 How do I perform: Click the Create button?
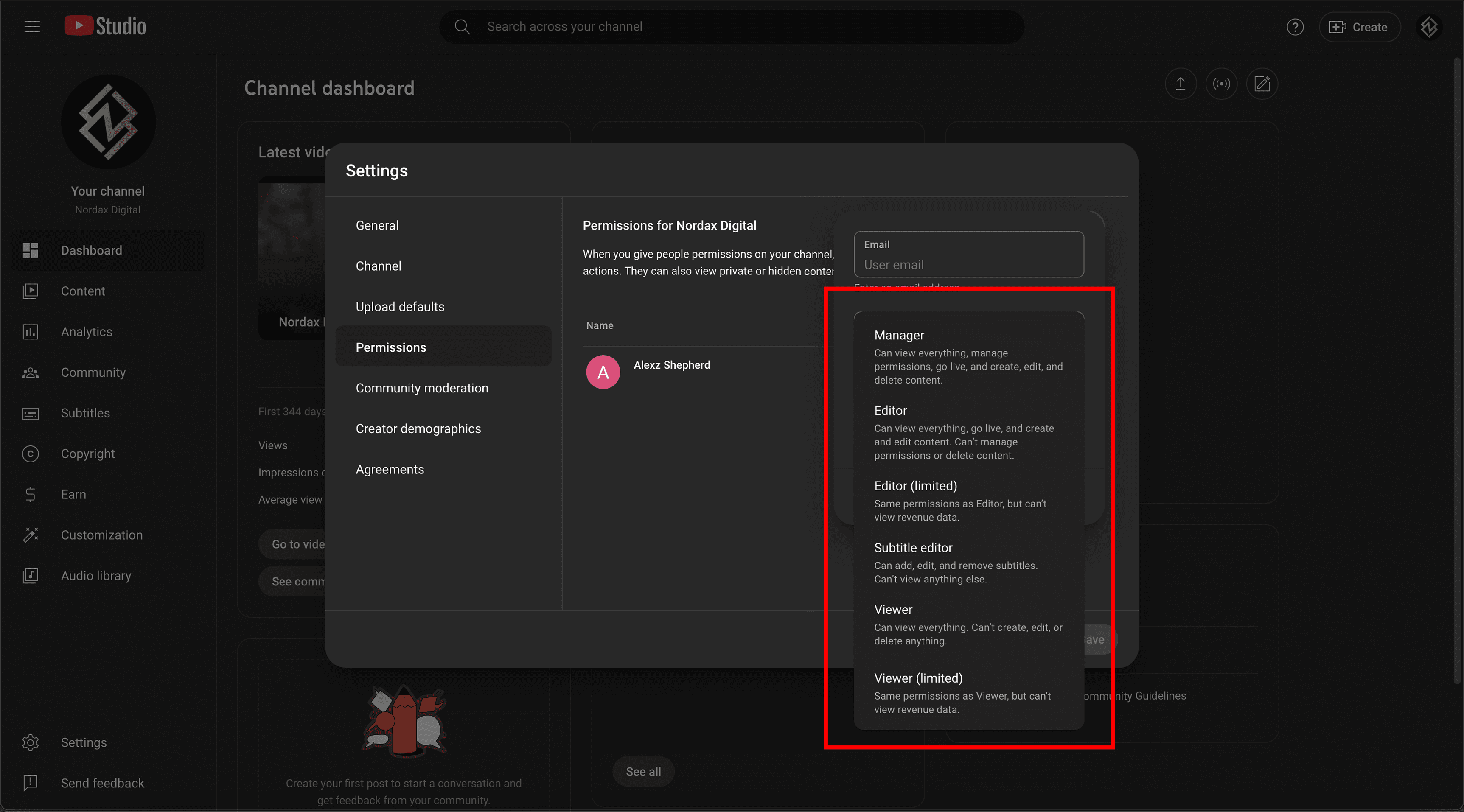click(1360, 27)
